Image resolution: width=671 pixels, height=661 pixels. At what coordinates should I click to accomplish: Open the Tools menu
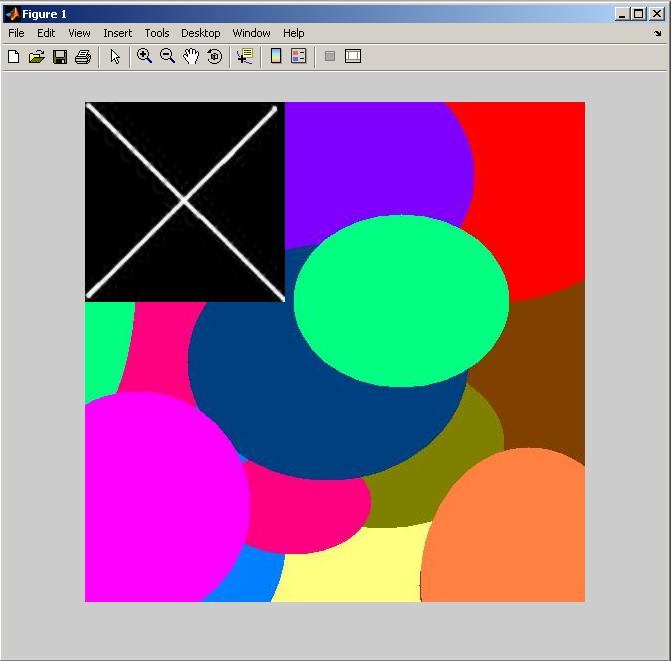(x=157, y=33)
